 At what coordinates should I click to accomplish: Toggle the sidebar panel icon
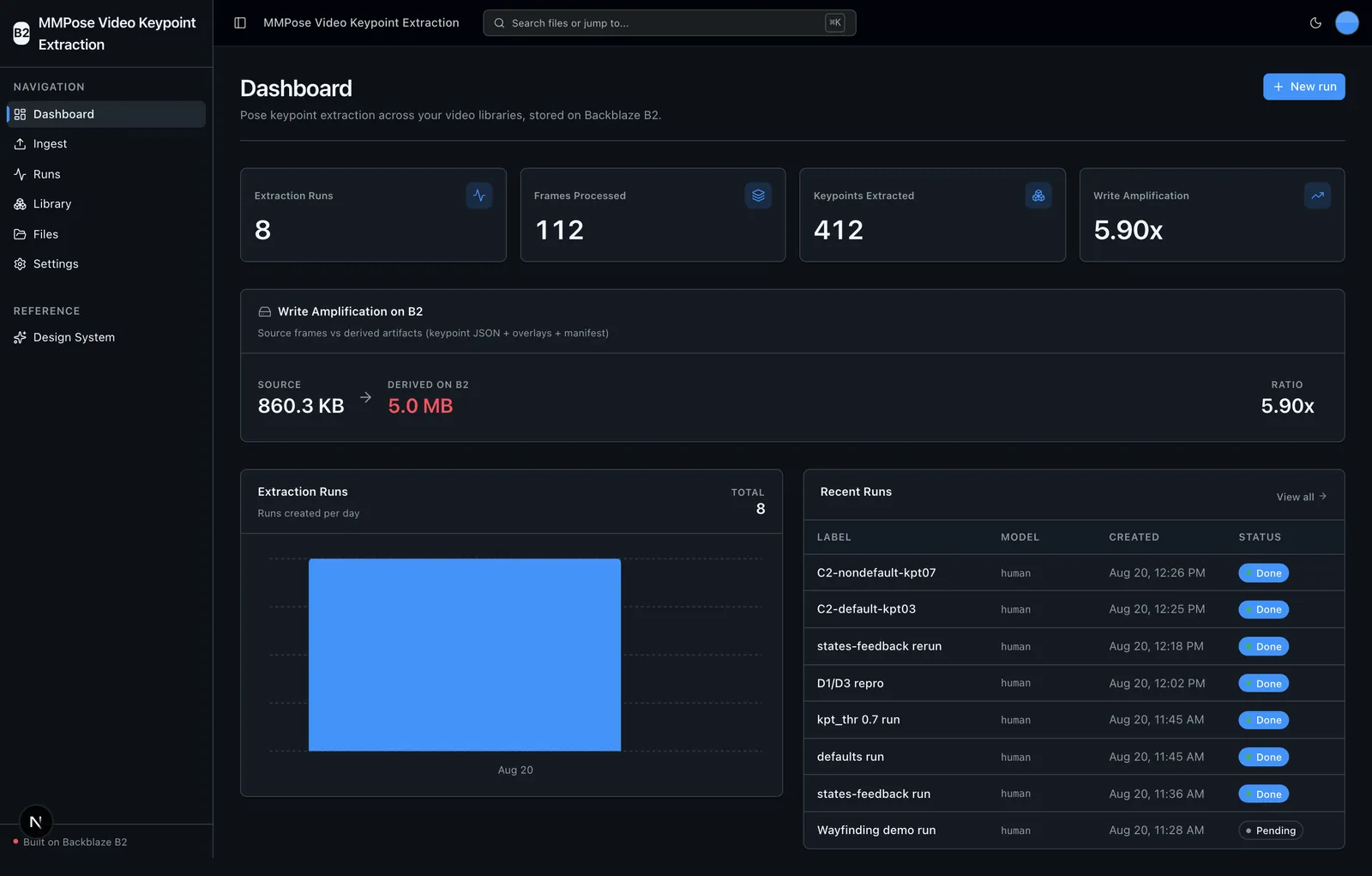(x=240, y=23)
